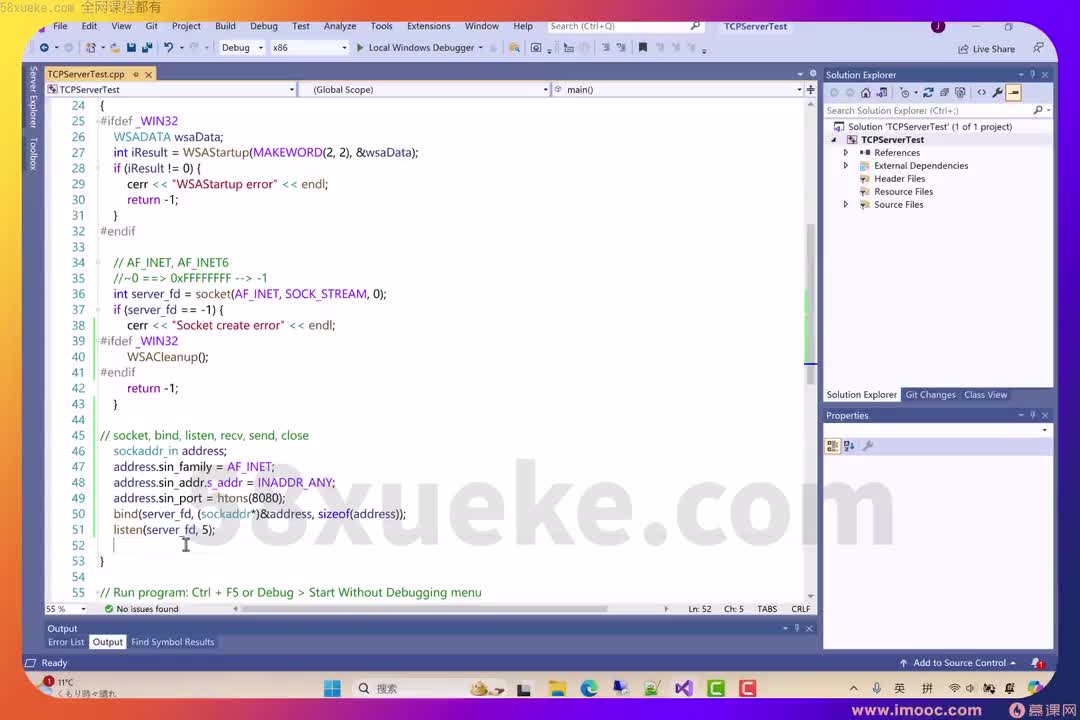Click the Find in Files icon

pos(514,48)
